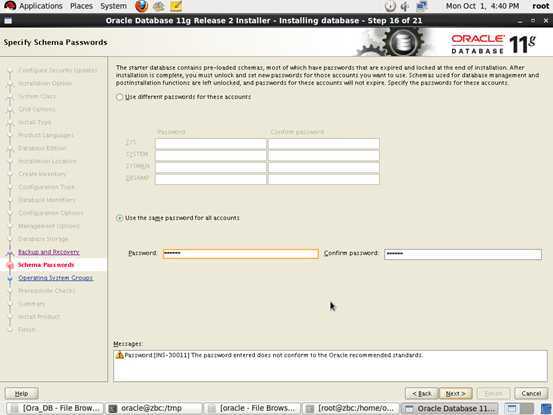
Task: Click the date and time clock
Action: click(482, 6)
